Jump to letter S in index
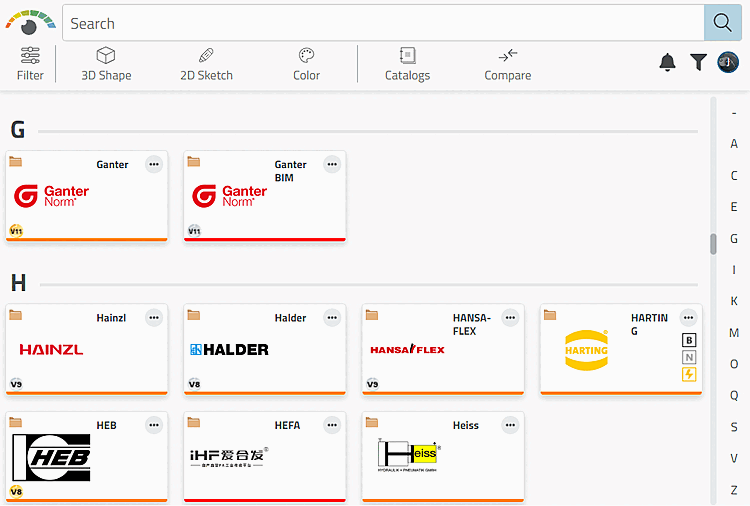Screen dimensions: 750x506 734,427
